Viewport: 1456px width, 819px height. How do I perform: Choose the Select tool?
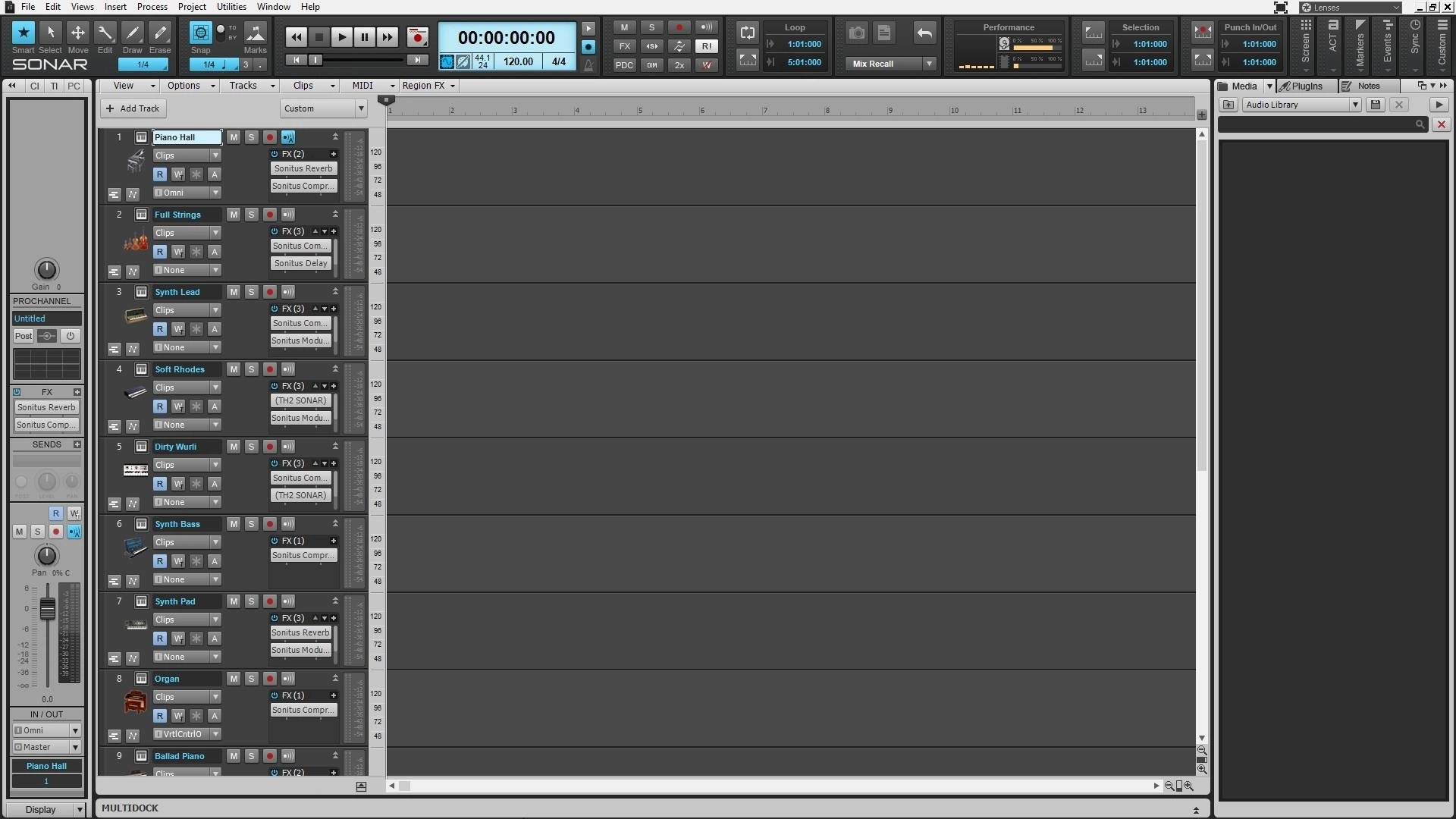coord(50,33)
